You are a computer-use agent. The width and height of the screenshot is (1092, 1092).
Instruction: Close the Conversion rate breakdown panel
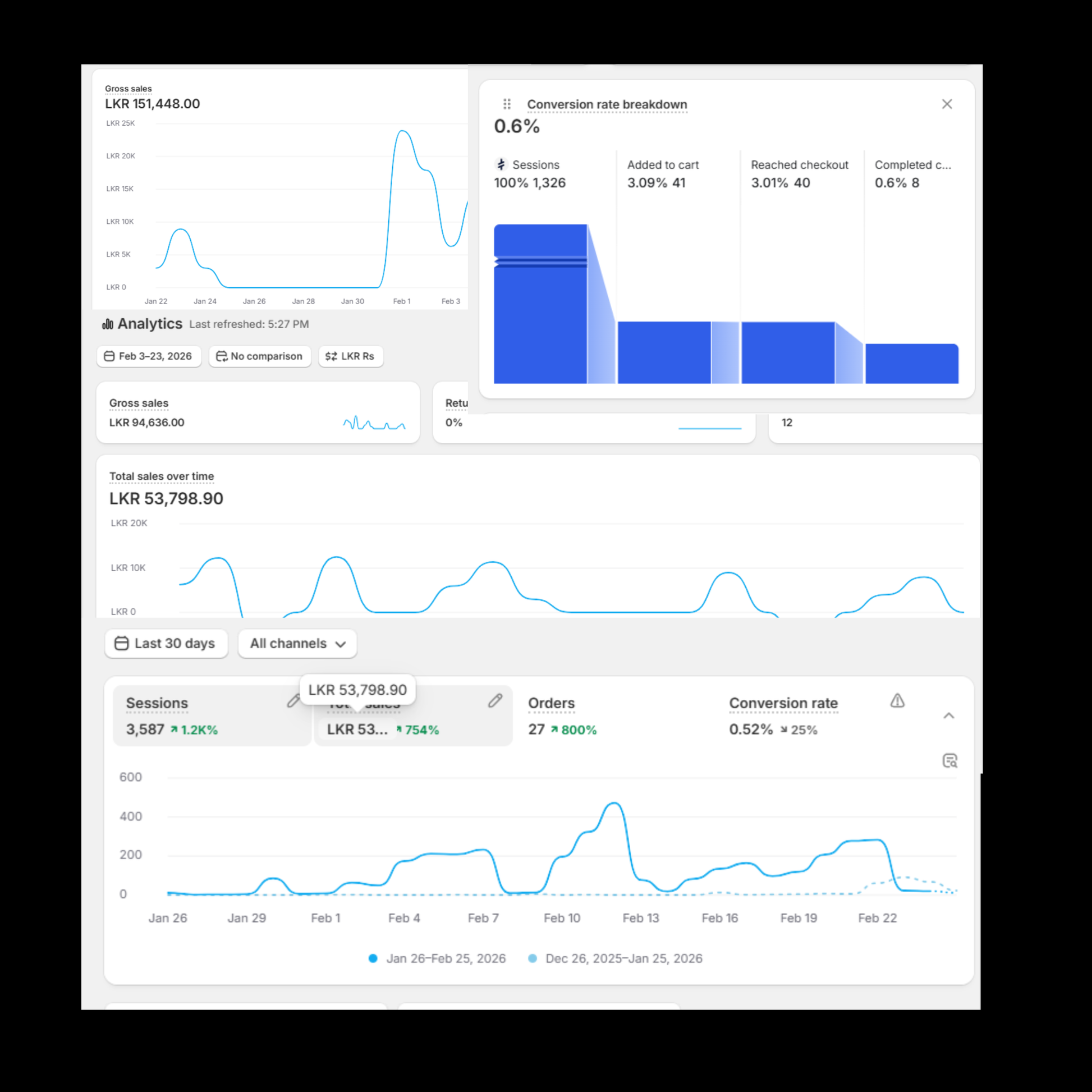947,104
